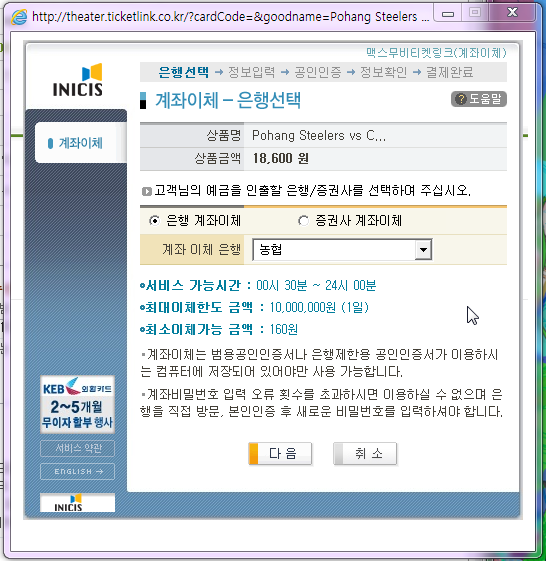Click the 공인인증 step label
The width and height of the screenshot is (546, 561).
(318, 72)
